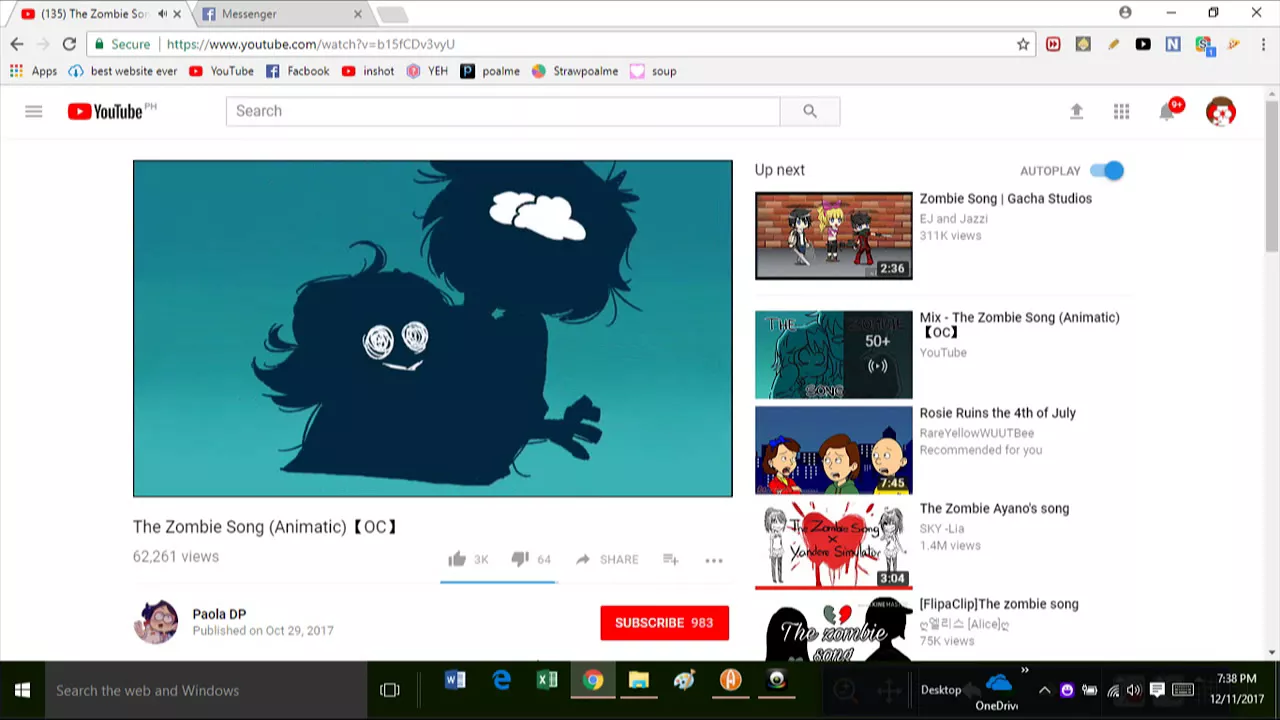Click inside the YouTube search field
This screenshot has height=720, width=1280.
[x=503, y=111]
